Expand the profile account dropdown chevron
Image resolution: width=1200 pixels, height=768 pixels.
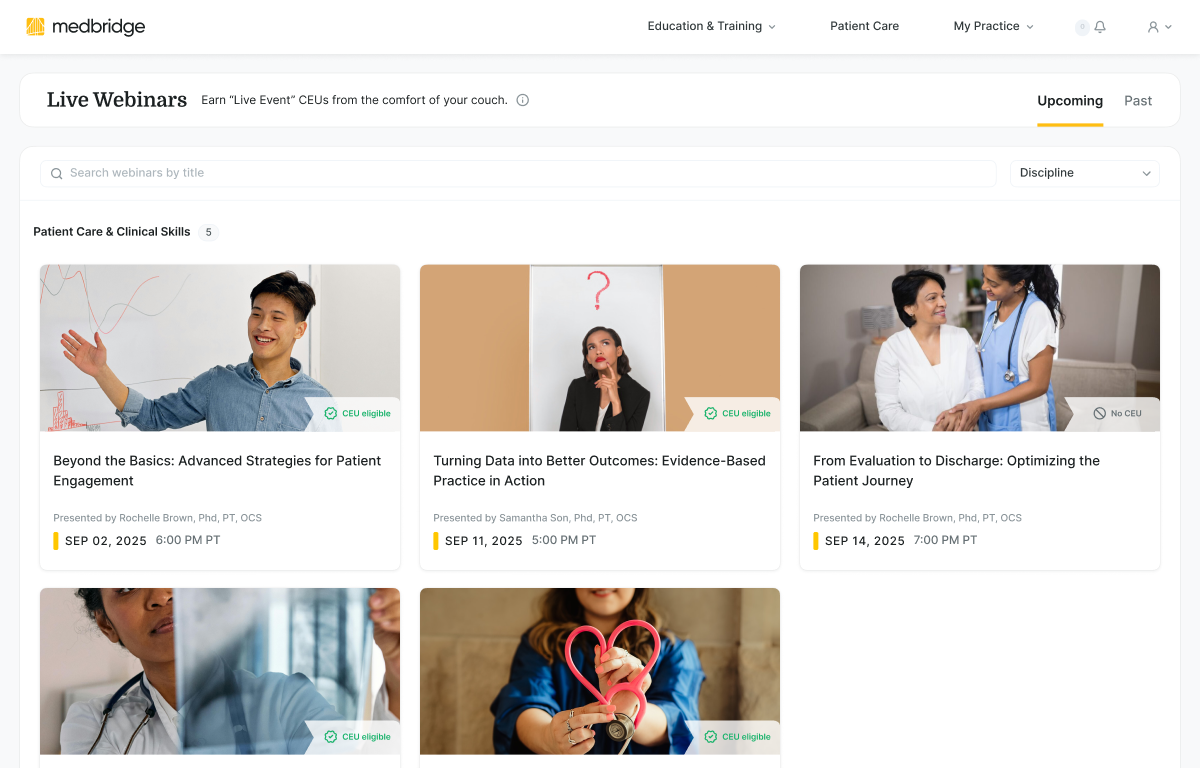click(1167, 27)
